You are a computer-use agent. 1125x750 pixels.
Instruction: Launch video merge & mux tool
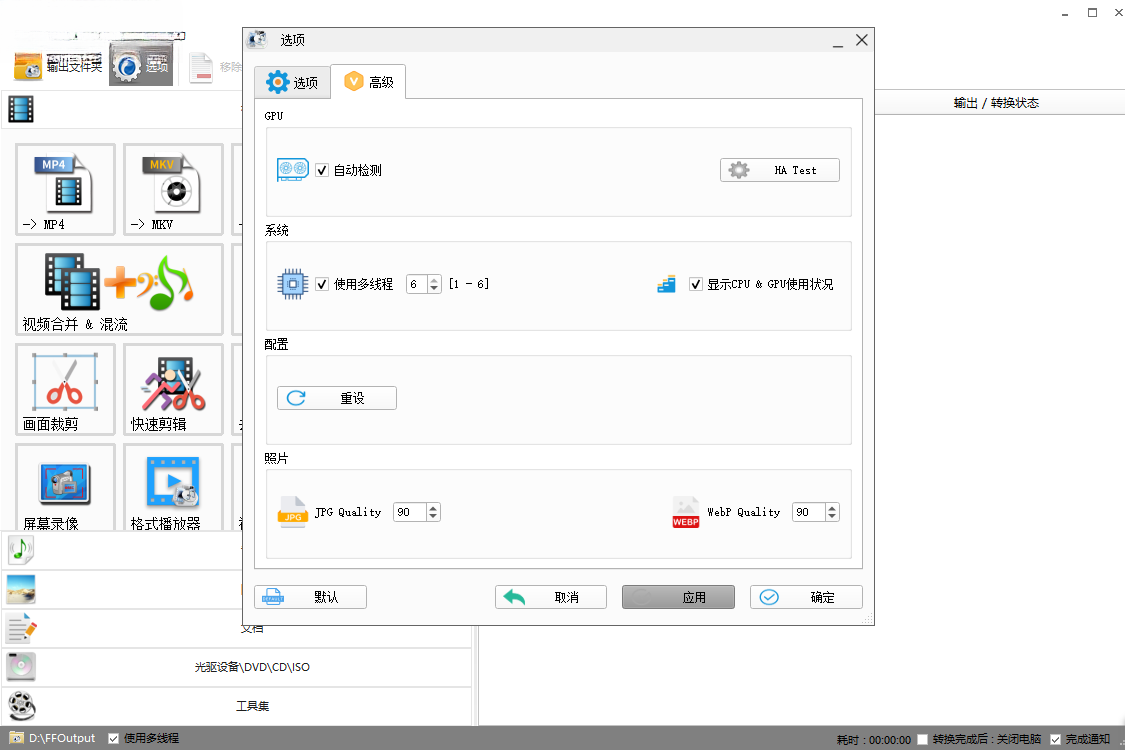(x=119, y=289)
